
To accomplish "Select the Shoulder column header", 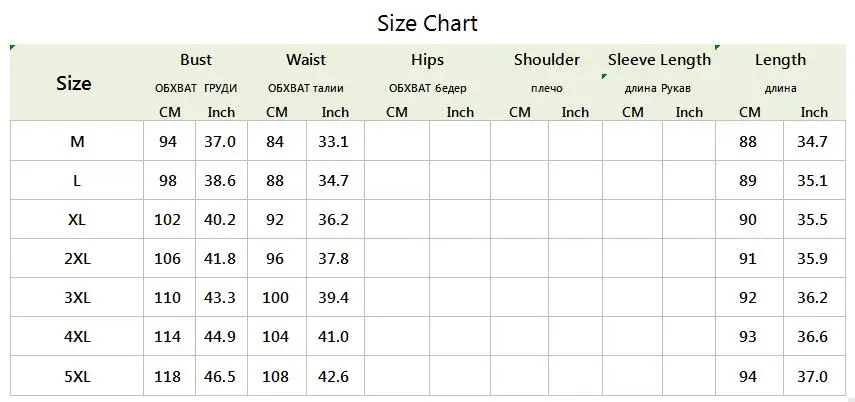I will (547, 59).
